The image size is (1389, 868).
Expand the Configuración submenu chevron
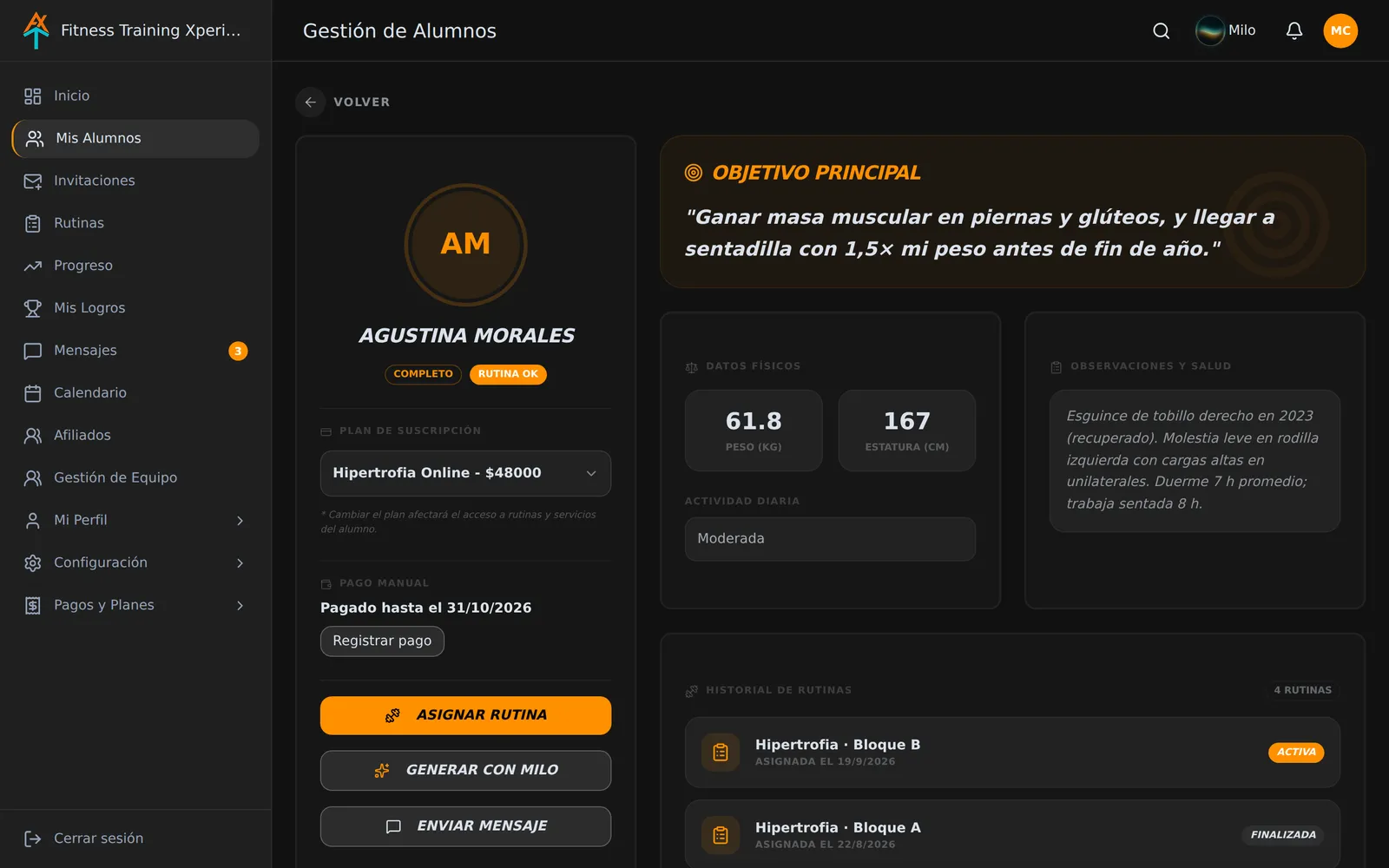point(240,563)
